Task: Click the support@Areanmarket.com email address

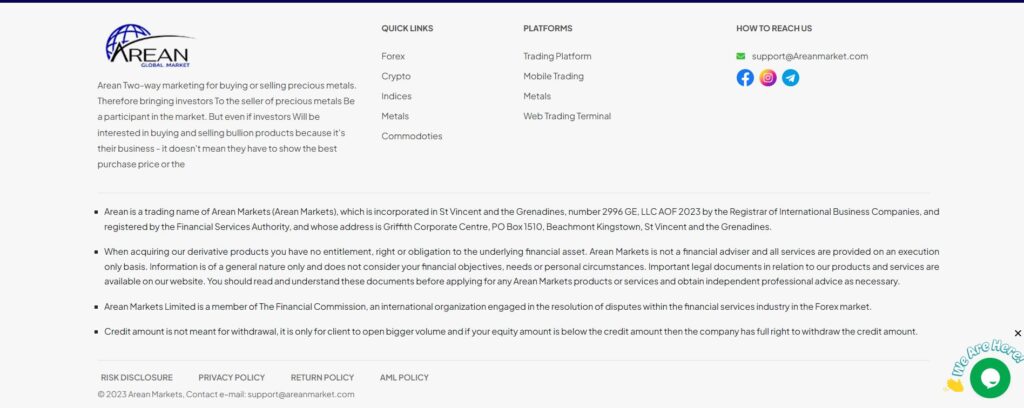Action: [810, 57]
